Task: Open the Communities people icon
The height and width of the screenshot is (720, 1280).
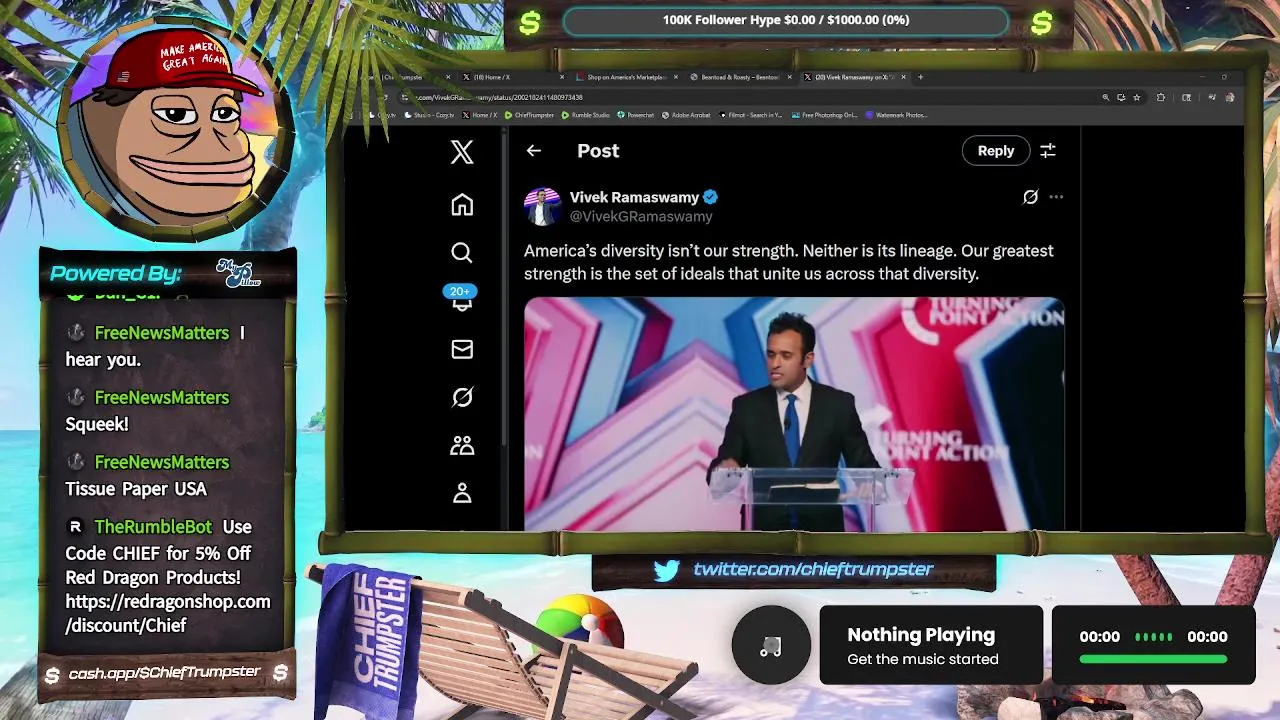Action: click(x=461, y=445)
